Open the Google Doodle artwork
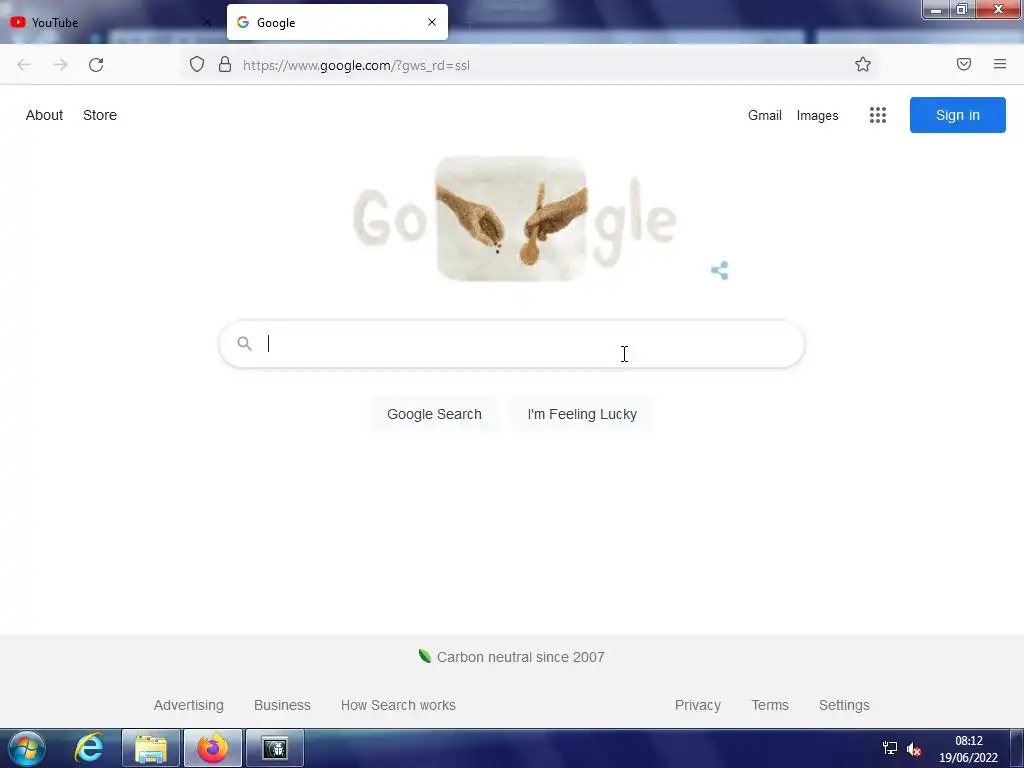Screen dimensions: 1024x768 (x=514, y=219)
